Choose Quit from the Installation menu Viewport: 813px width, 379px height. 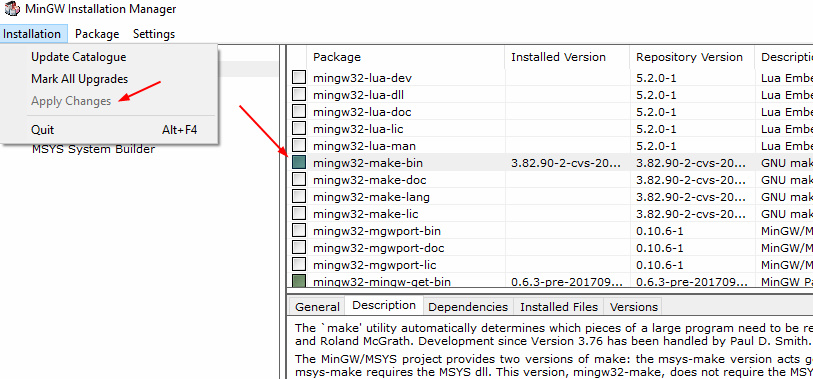click(43, 130)
